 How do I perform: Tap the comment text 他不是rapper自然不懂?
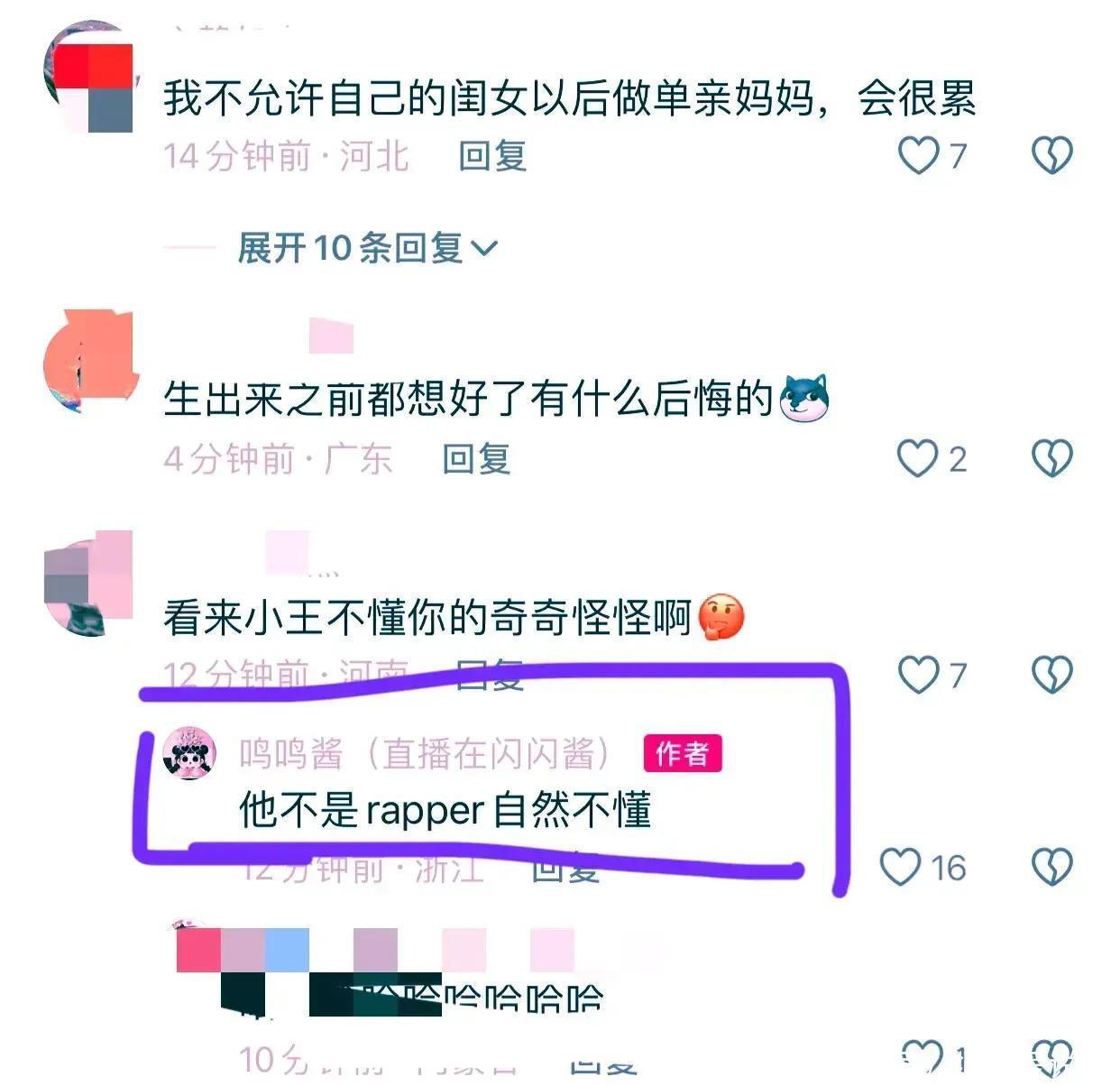pos(445,810)
